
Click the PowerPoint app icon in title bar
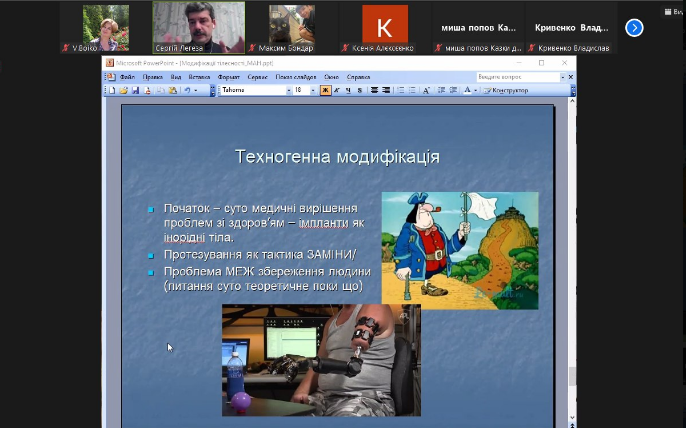click(110, 63)
